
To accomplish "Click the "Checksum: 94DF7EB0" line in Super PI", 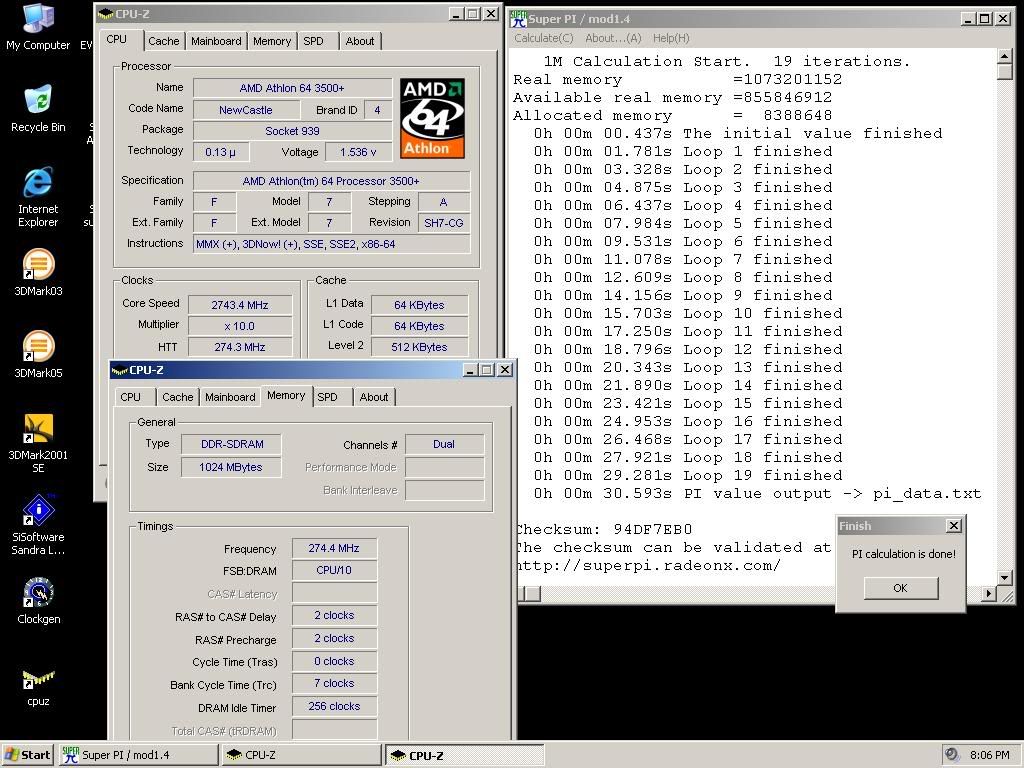I will pos(605,529).
